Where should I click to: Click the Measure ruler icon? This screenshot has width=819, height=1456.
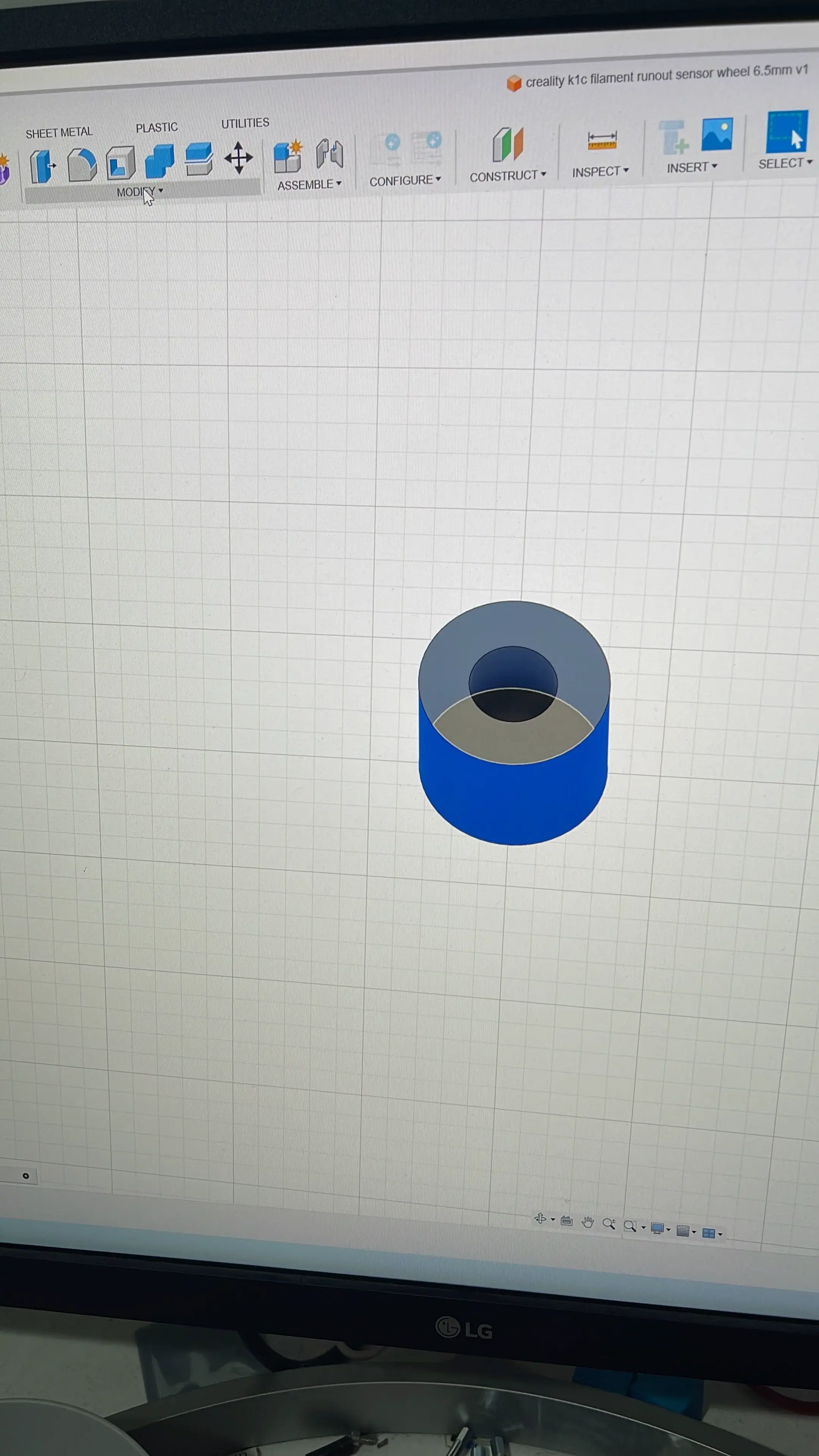pyautogui.click(x=602, y=141)
